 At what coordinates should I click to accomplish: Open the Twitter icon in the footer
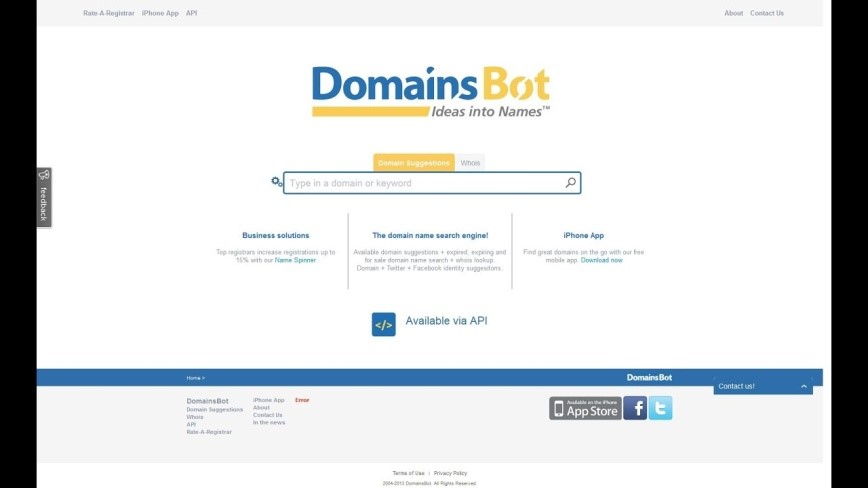tap(660, 408)
